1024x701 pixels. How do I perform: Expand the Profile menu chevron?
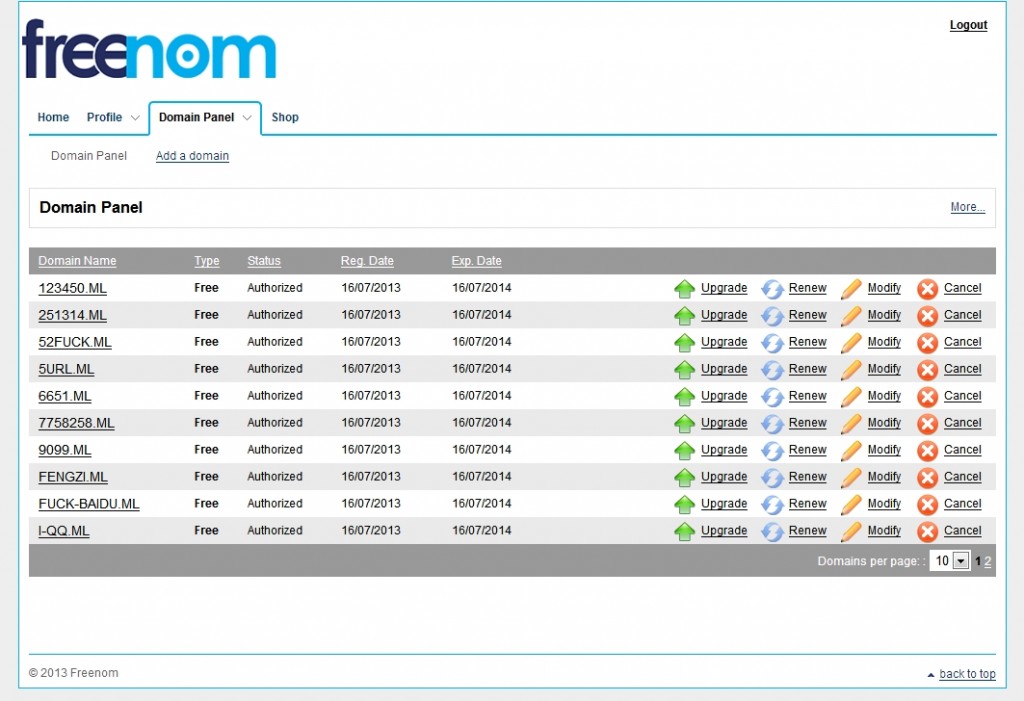click(x=135, y=118)
